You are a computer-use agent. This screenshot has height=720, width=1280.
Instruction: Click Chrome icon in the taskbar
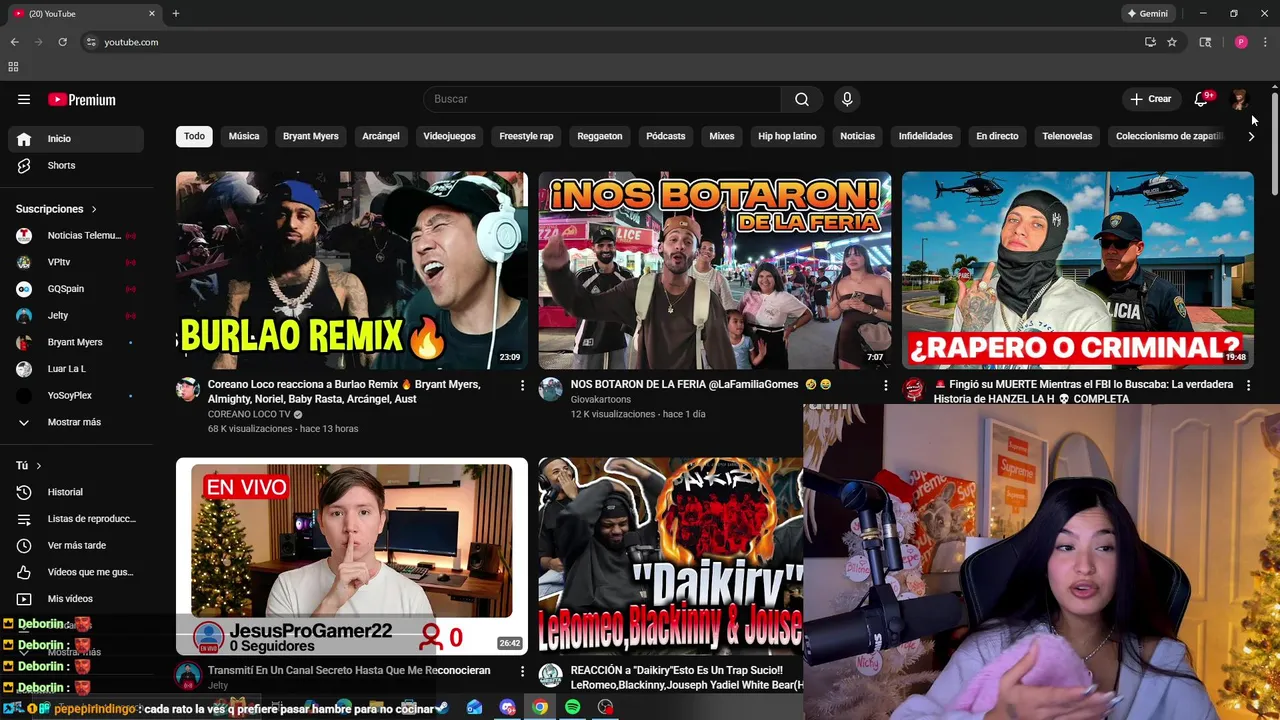(540, 707)
